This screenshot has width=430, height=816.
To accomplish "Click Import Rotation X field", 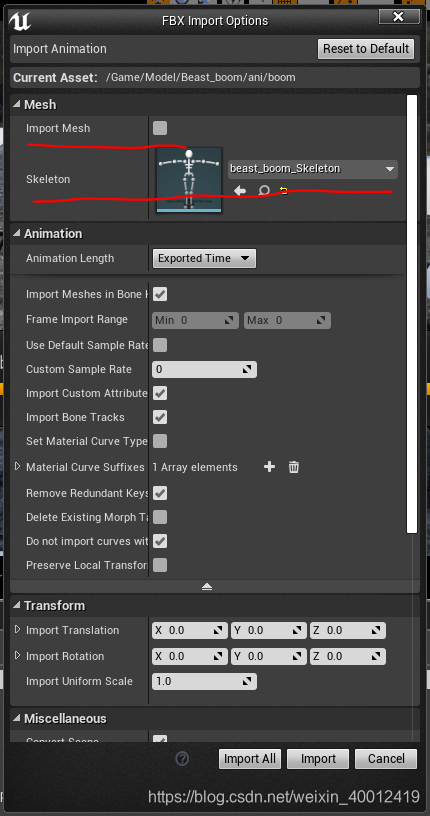I will point(189,656).
